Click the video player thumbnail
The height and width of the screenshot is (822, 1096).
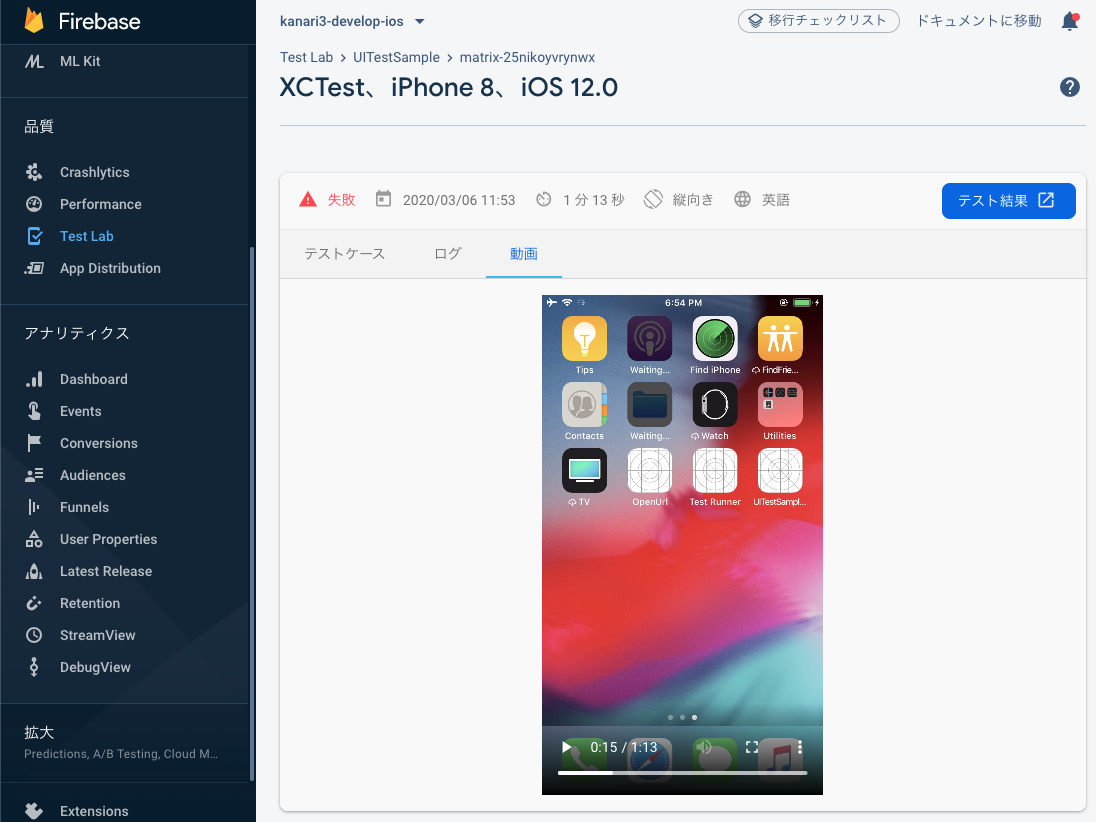click(x=682, y=545)
